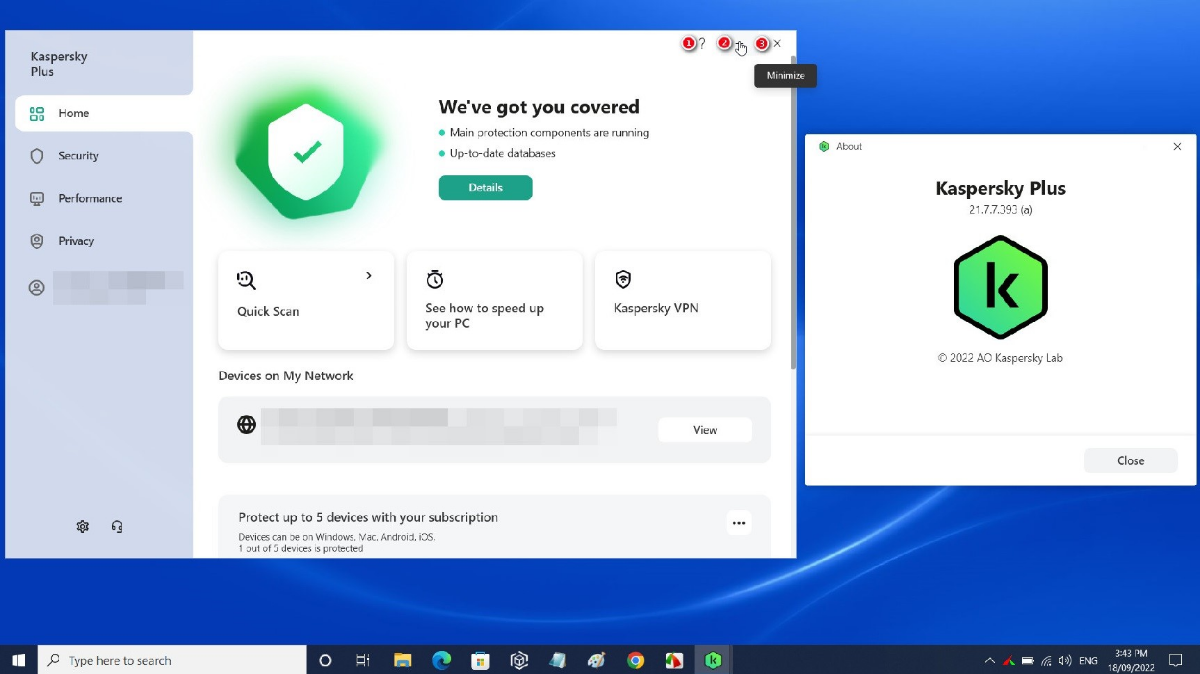Image resolution: width=1200 pixels, height=674 pixels.
Task: Click the Performance monitor icon
Action: (x=37, y=199)
